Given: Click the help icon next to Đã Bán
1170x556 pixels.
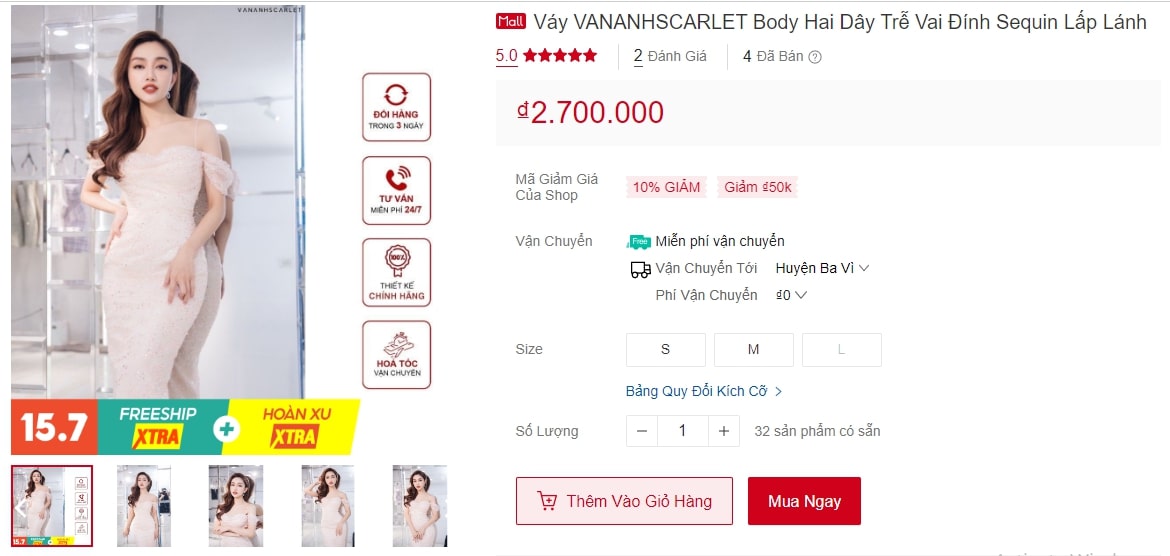Looking at the screenshot, I should [815, 57].
